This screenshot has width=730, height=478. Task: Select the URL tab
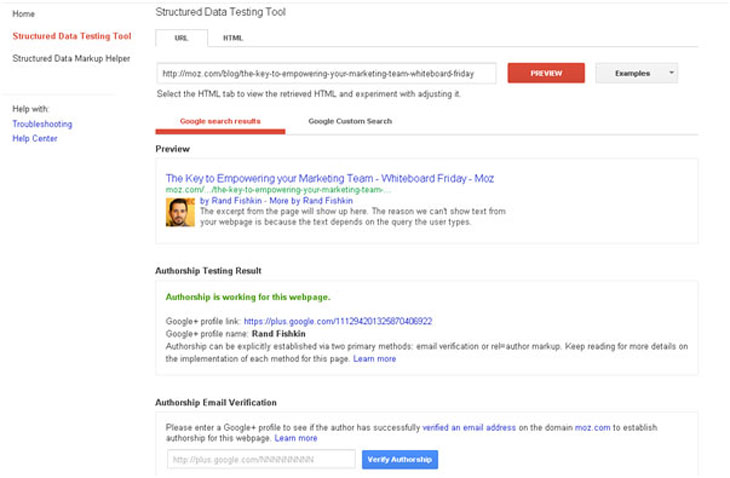click(x=181, y=38)
